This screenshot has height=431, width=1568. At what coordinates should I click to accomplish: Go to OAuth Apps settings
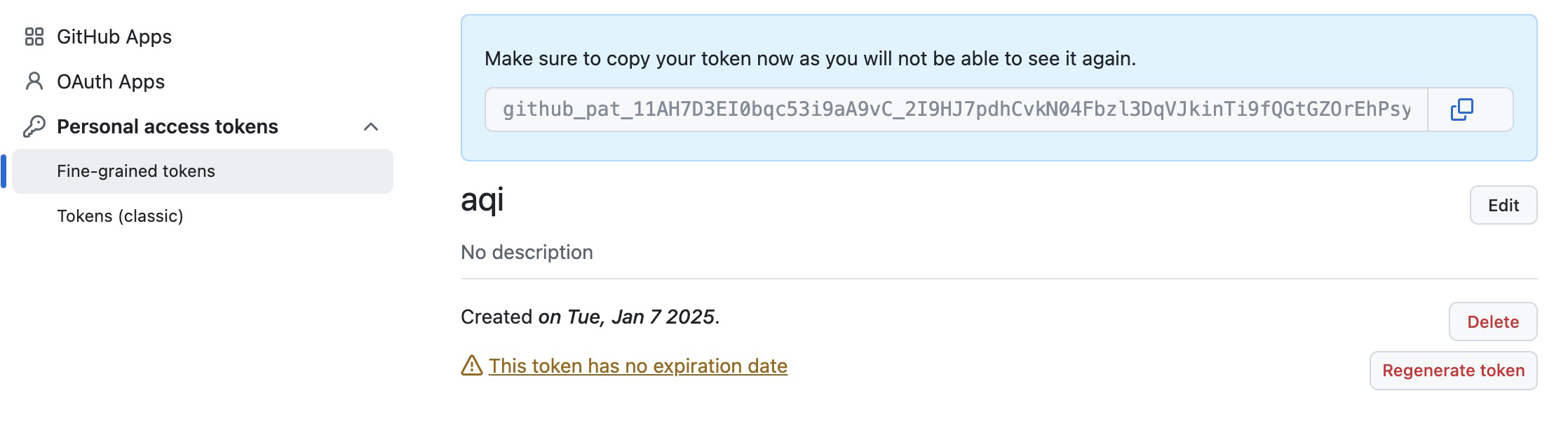(111, 81)
